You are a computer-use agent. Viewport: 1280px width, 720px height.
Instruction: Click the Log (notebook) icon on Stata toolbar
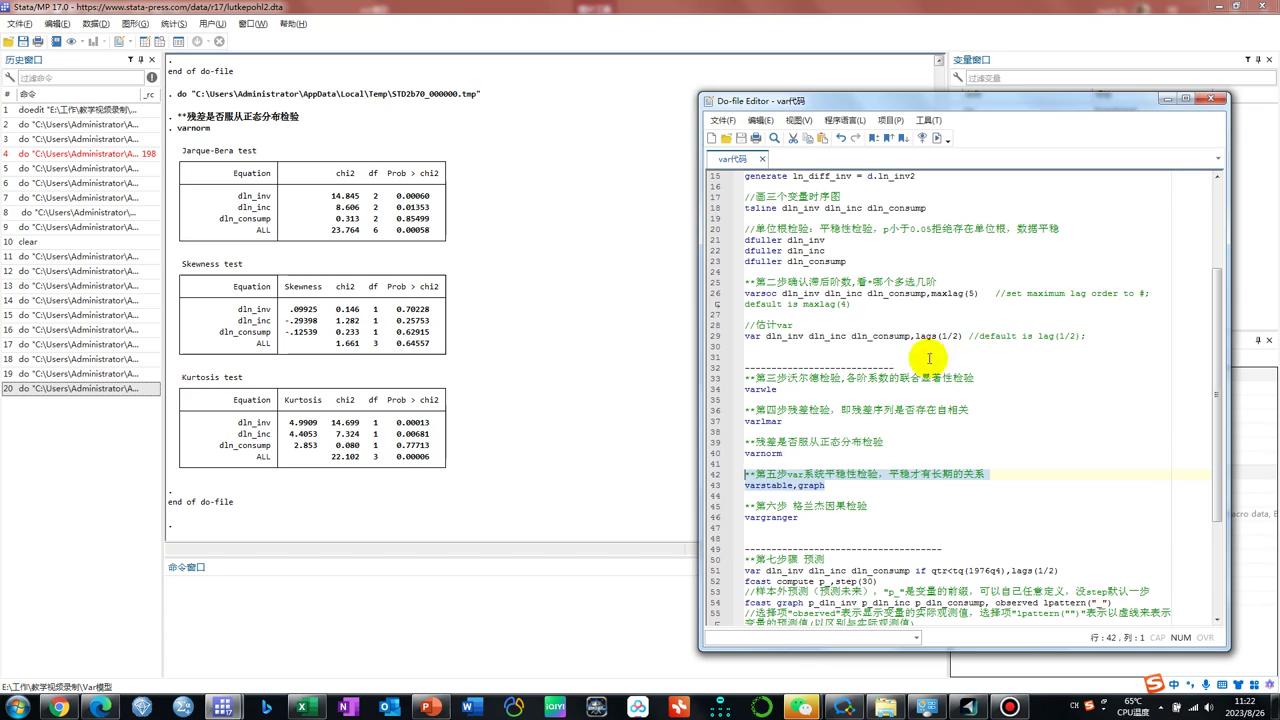pyautogui.click(x=56, y=41)
